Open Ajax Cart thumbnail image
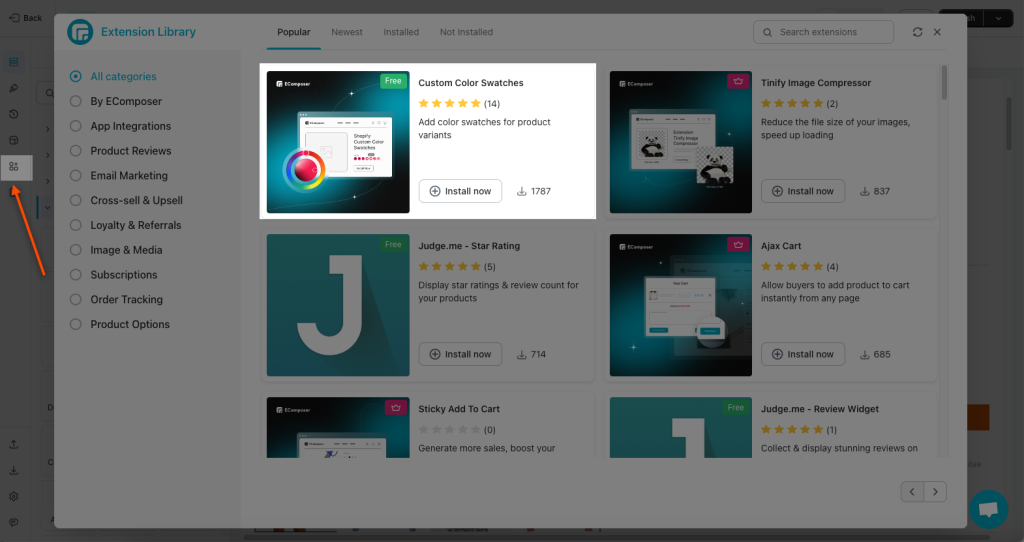This screenshot has height=542, width=1024. point(680,306)
